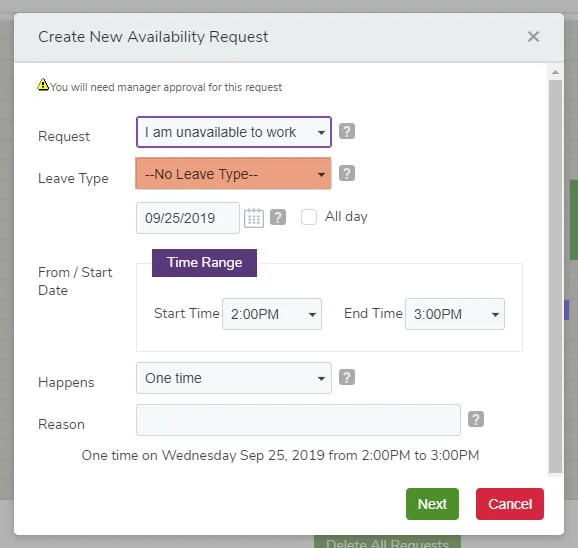Open the End Time 3:00PM dropdown

[455, 314]
